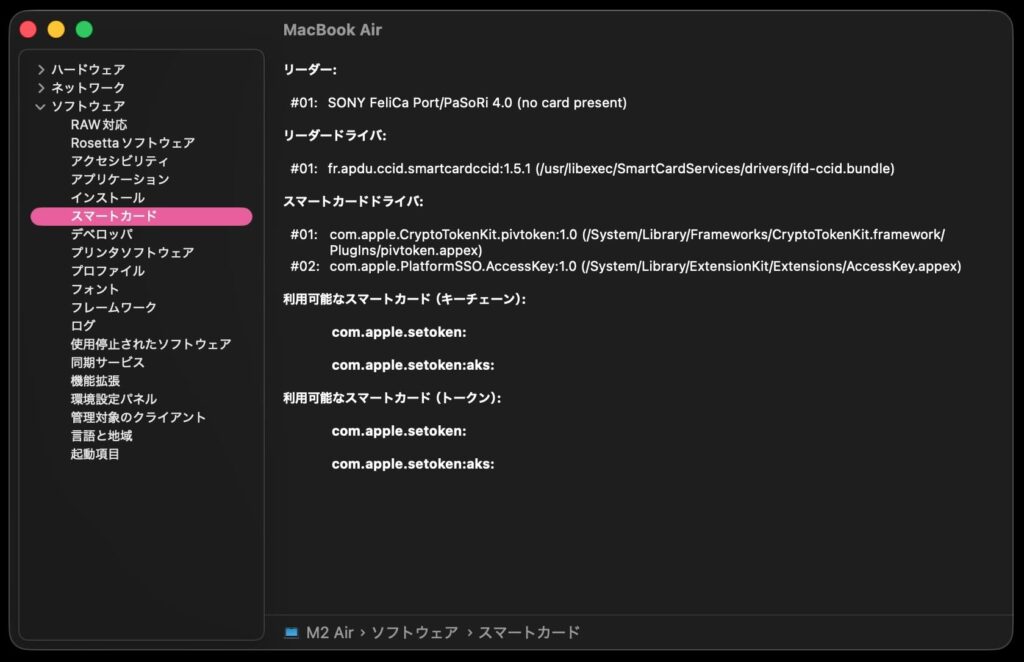This screenshot has width=1024, height=662.
Task: Show the フォント list
Action: [x=95, y=289]
